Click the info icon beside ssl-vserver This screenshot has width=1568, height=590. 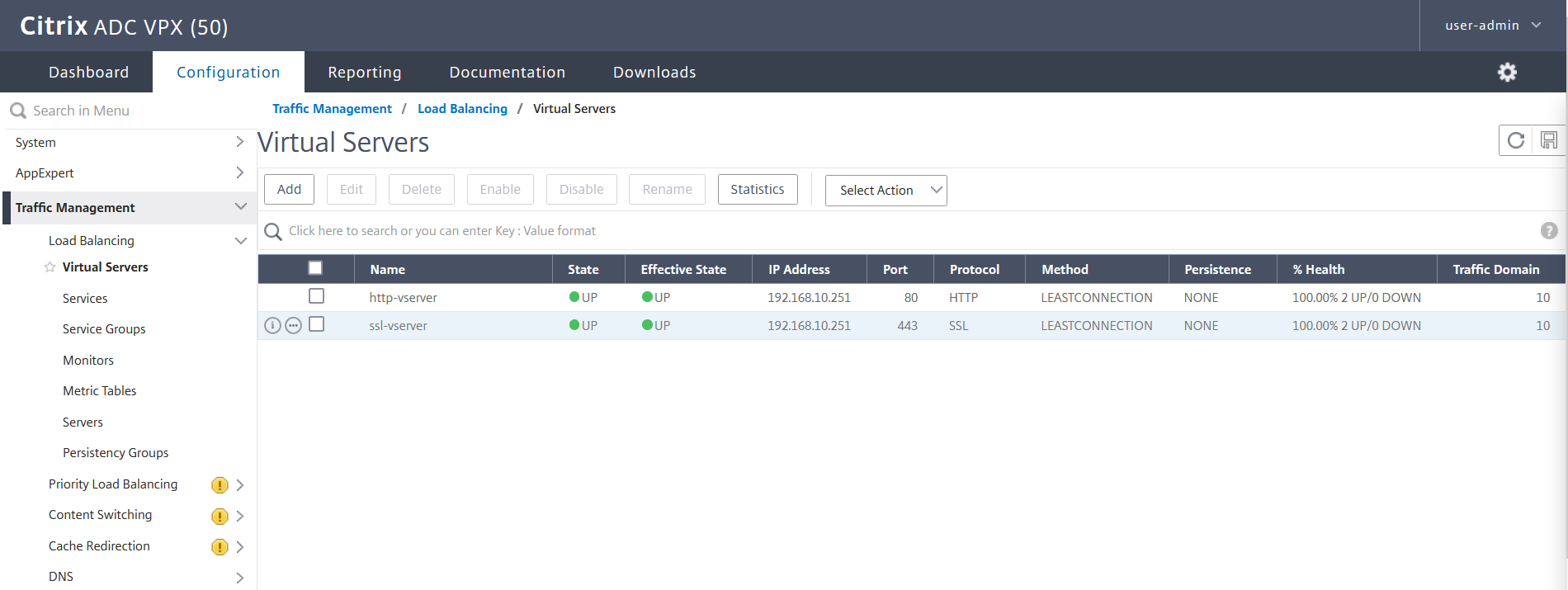[272, 325]
